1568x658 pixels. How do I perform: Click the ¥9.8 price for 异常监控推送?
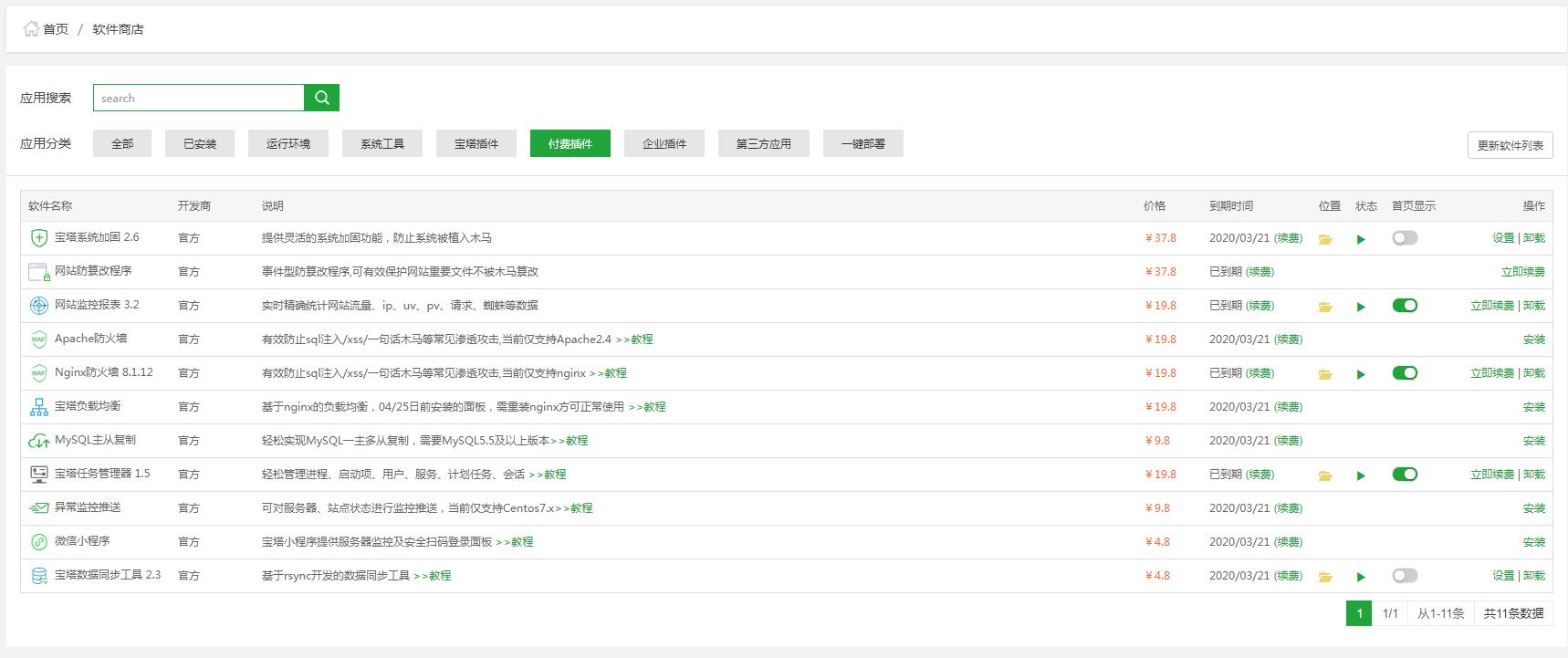tap(1157, 507)
